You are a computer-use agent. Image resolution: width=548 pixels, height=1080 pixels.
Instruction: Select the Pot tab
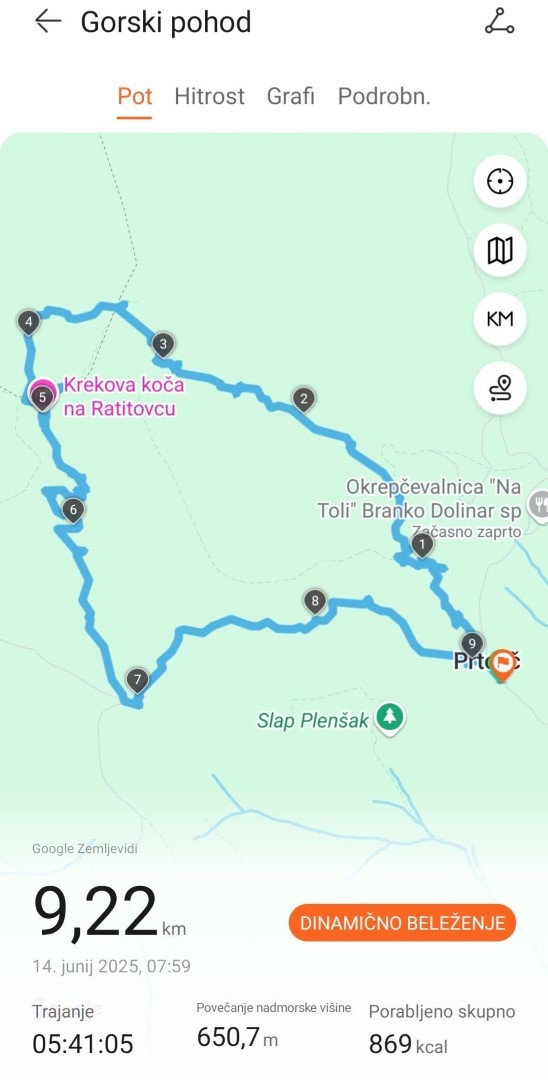click(134, 96)
